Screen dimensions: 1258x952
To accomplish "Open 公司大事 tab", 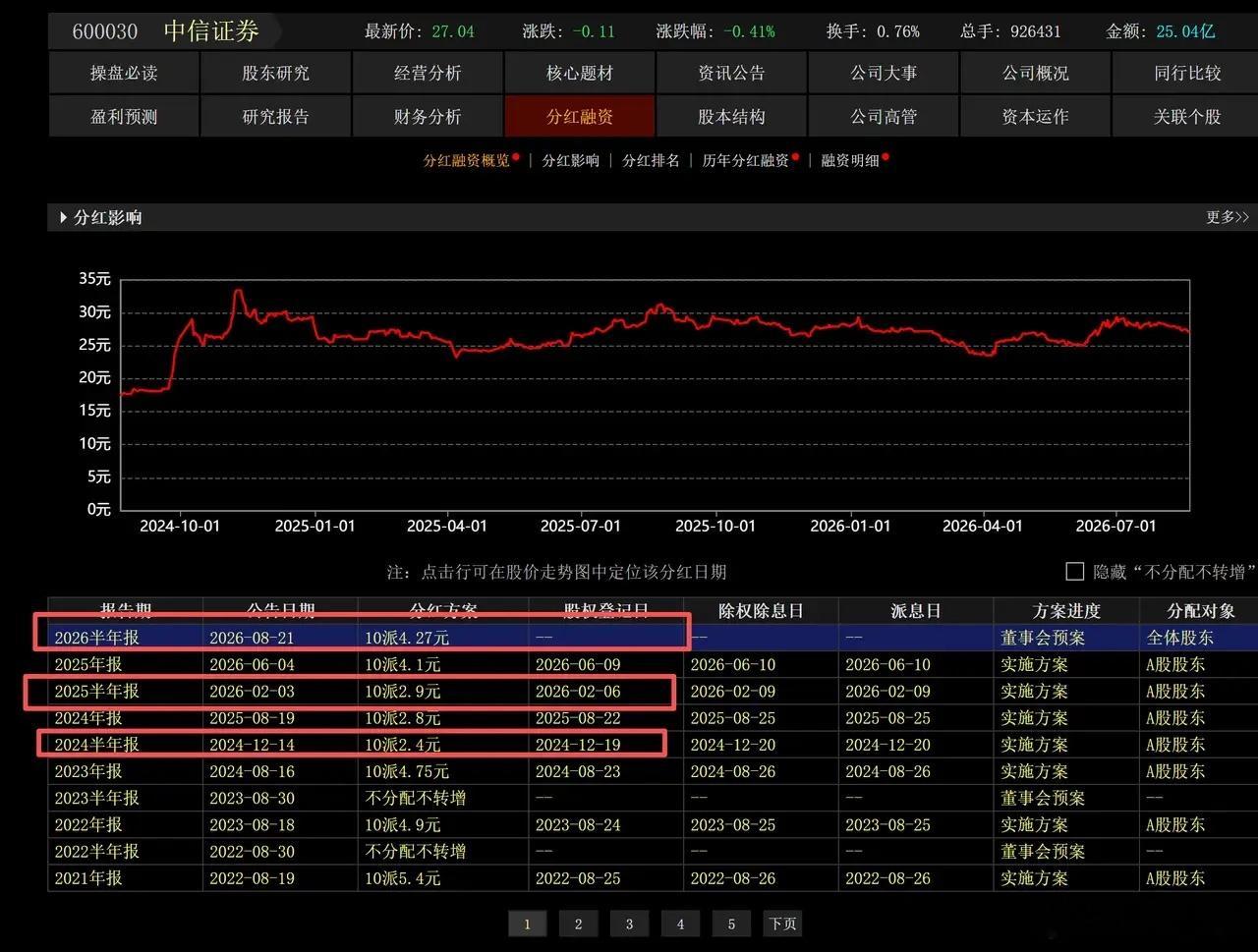I will click(x=884, y=73).
